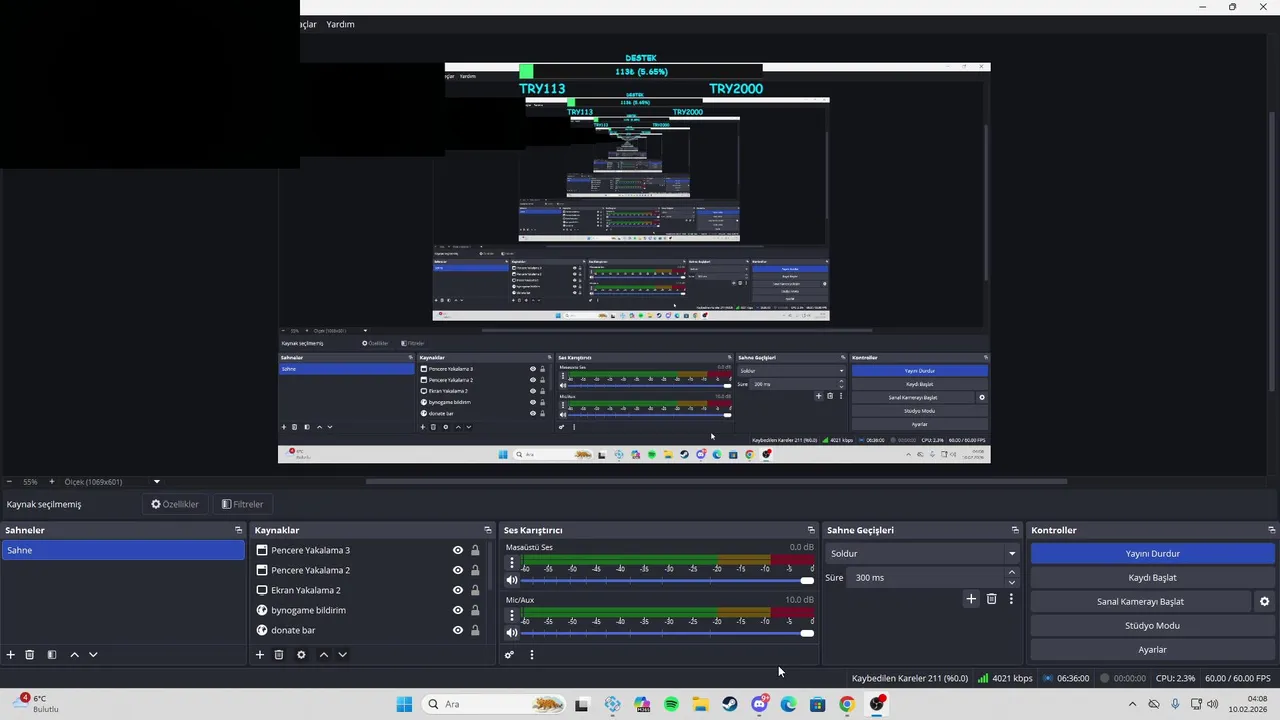This screenshot has width=1280, height=720.
Task: Click Özellikler button
Action: click(175, 504)
